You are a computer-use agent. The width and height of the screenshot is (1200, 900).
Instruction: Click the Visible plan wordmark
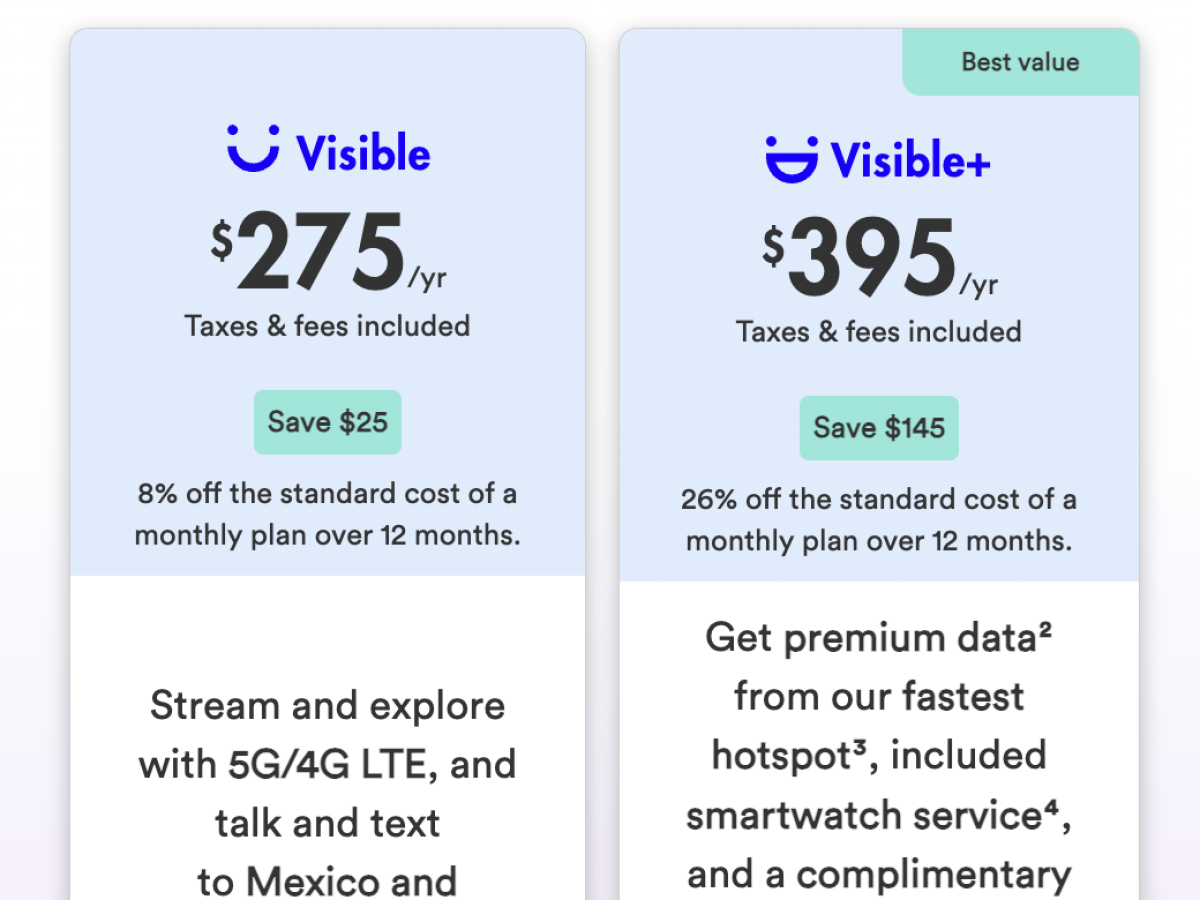(x=363, y=153)
